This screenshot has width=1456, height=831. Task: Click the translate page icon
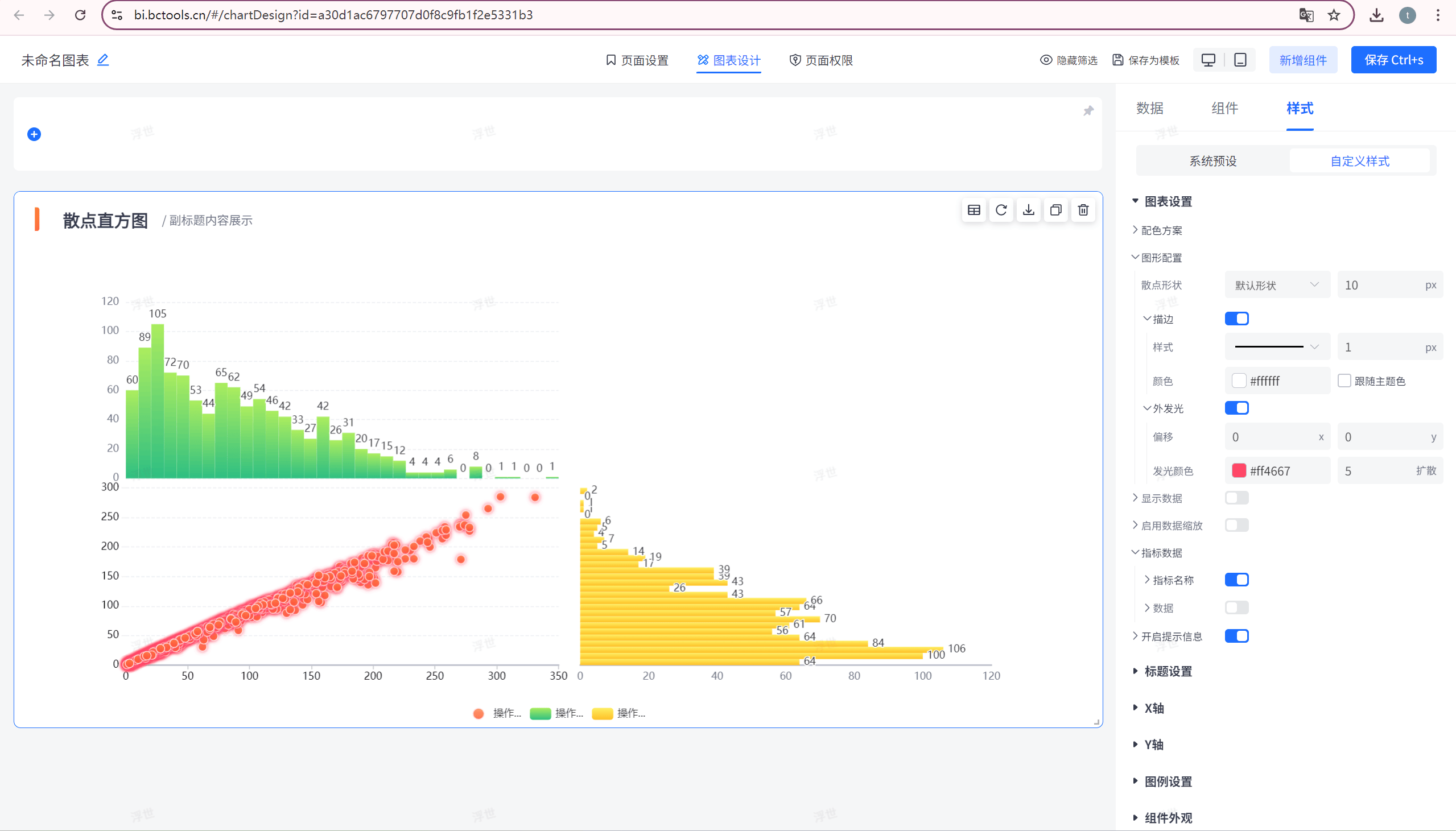[x=1306, y=15]
